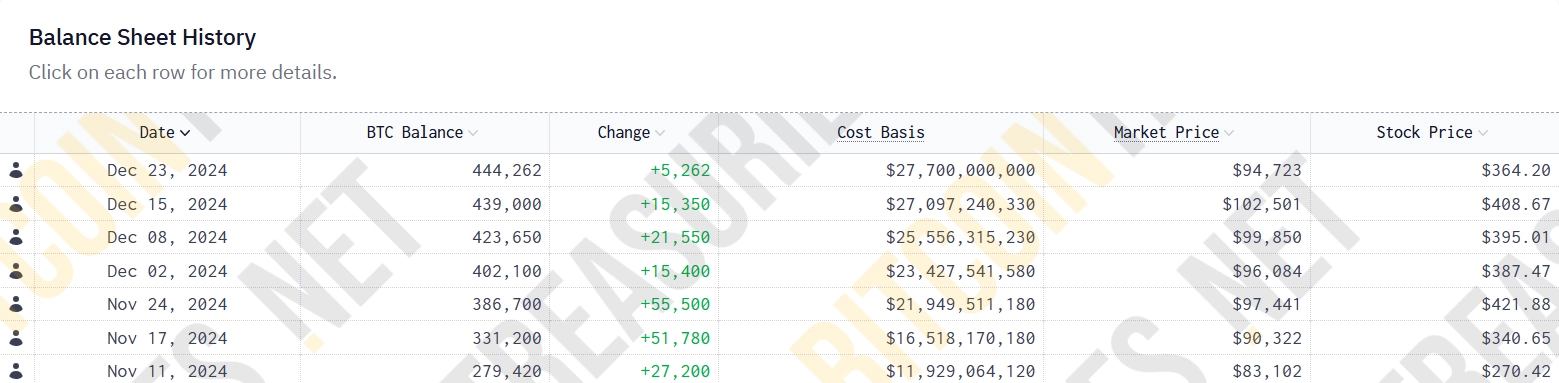Click person icon for Nov 24, 2024 row
This screenshot has height=383, width=1559.
[15, 305]
